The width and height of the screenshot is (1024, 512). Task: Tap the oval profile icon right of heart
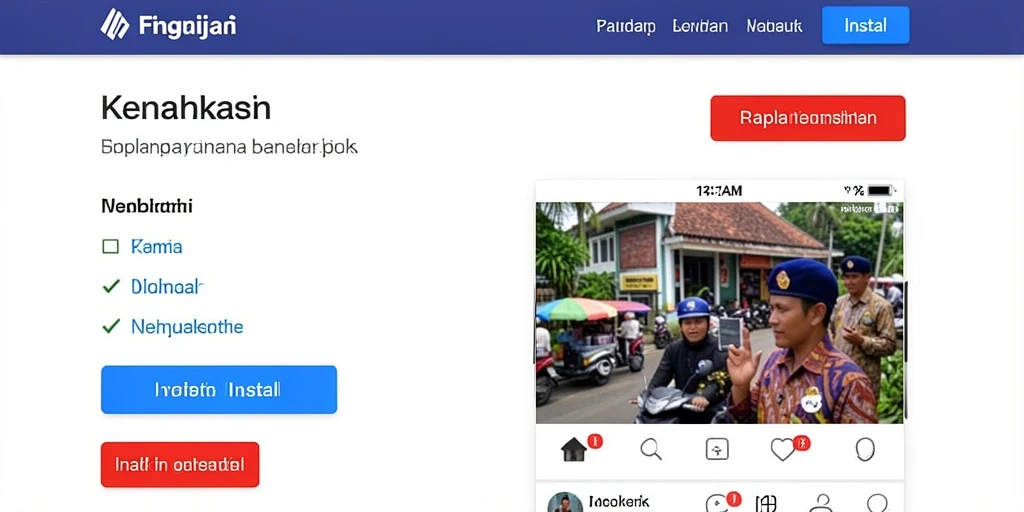[x=865, y=449]
